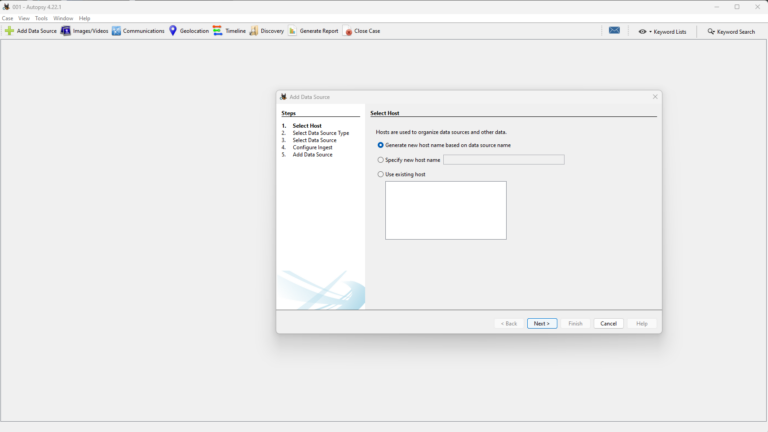Open the Communications visualization tool

[x=117, y=31]
